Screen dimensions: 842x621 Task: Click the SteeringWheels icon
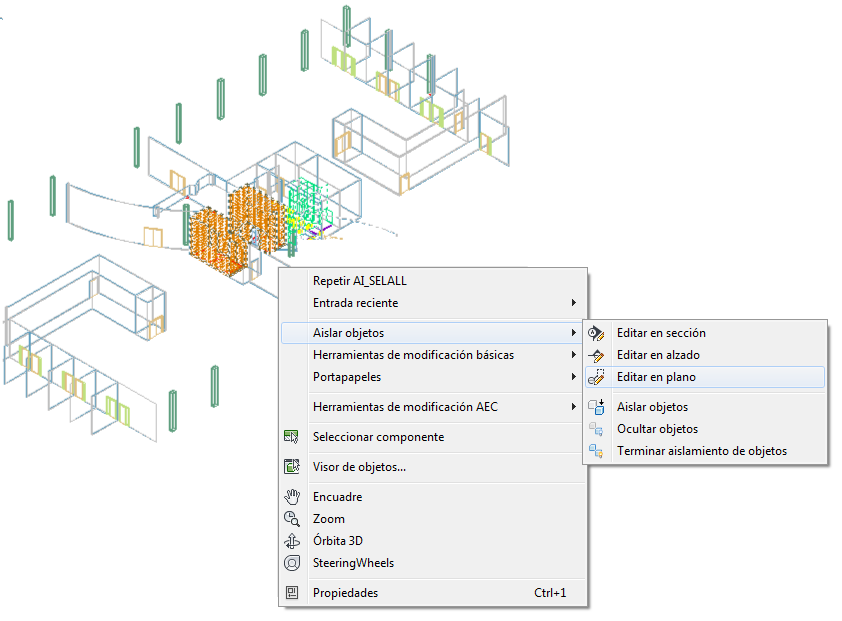pyautogui.click(x=292, y=563)
